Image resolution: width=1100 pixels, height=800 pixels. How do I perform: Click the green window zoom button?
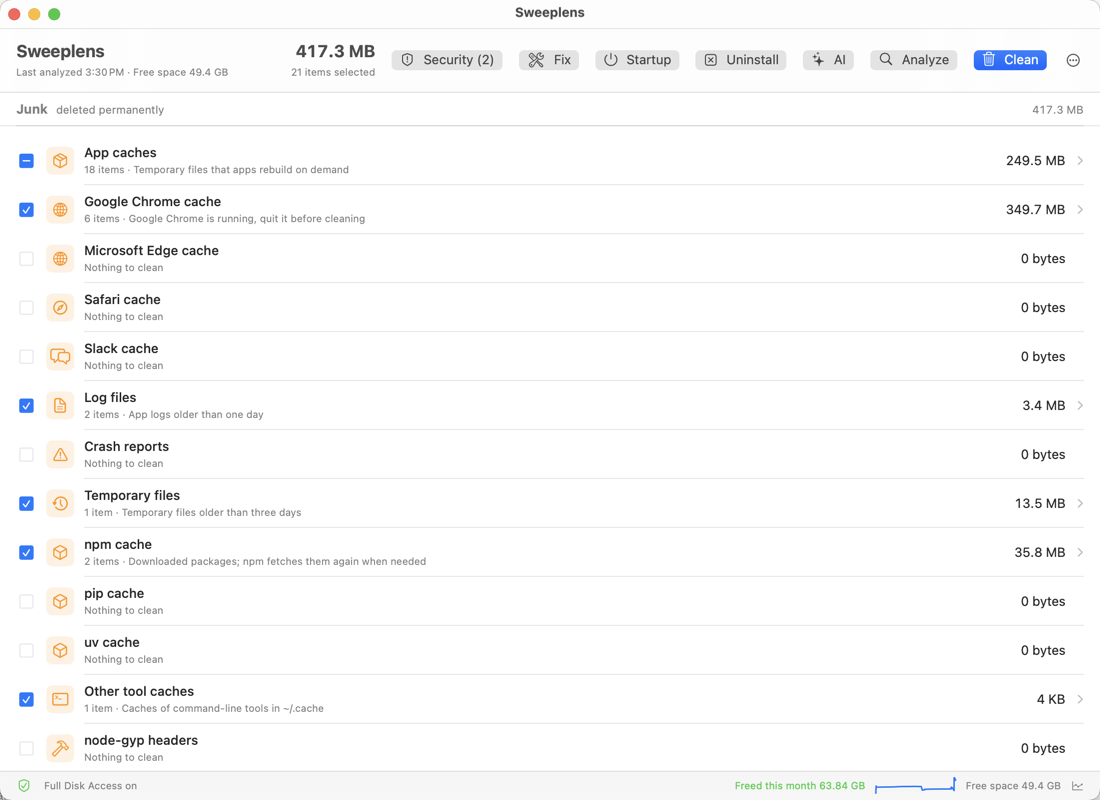point(54,14)
